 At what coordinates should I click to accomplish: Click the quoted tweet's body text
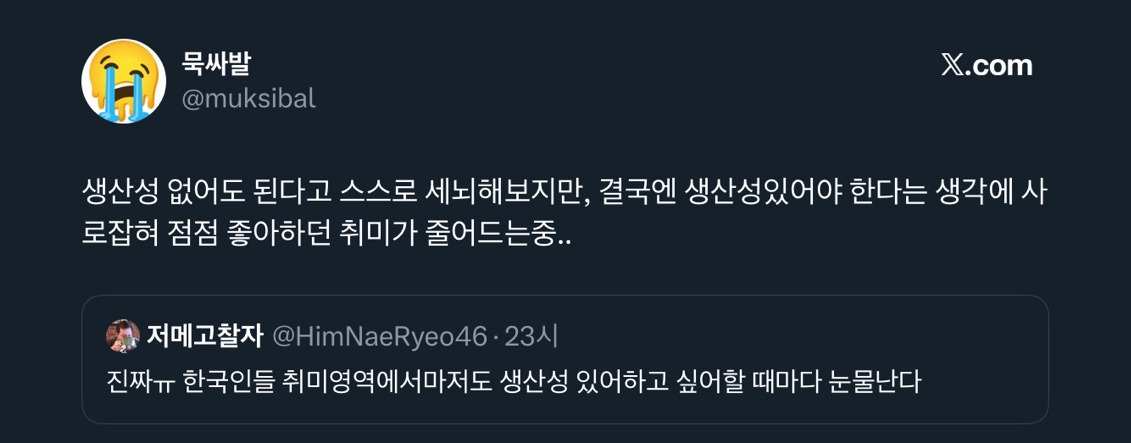tap(511, 381)
